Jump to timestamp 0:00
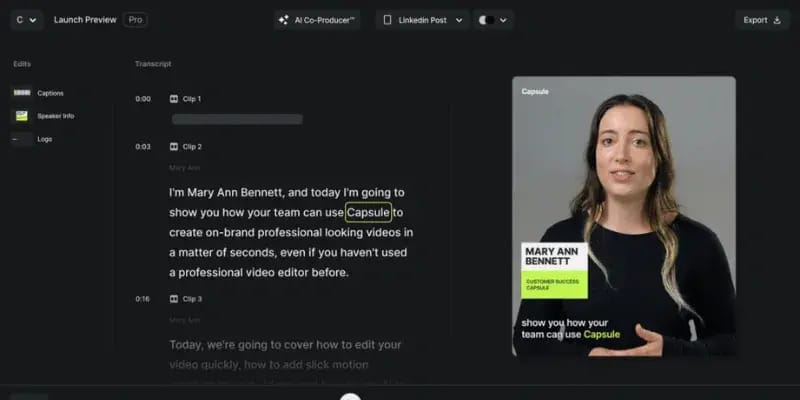 point(143,99)
